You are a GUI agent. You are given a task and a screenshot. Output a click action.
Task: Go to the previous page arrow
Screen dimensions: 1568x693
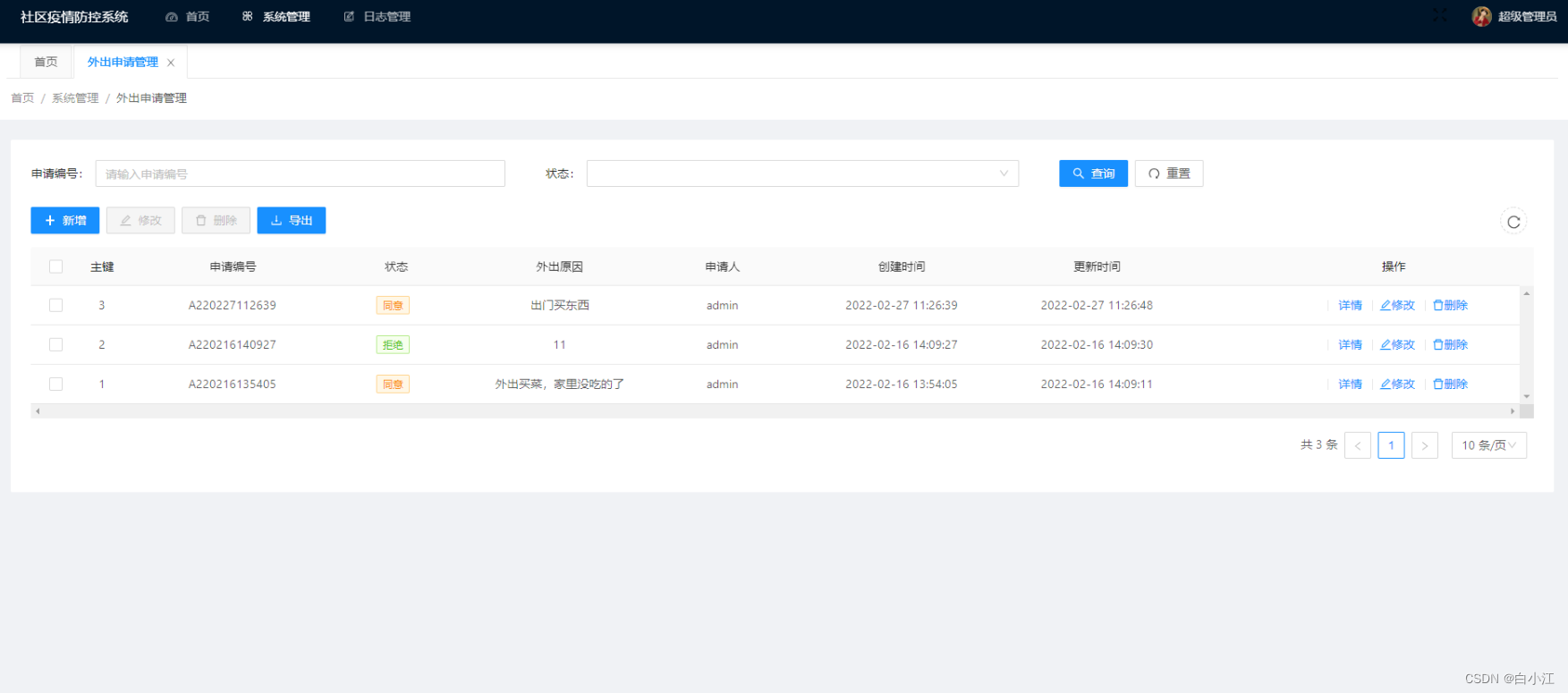(1357, 445)
